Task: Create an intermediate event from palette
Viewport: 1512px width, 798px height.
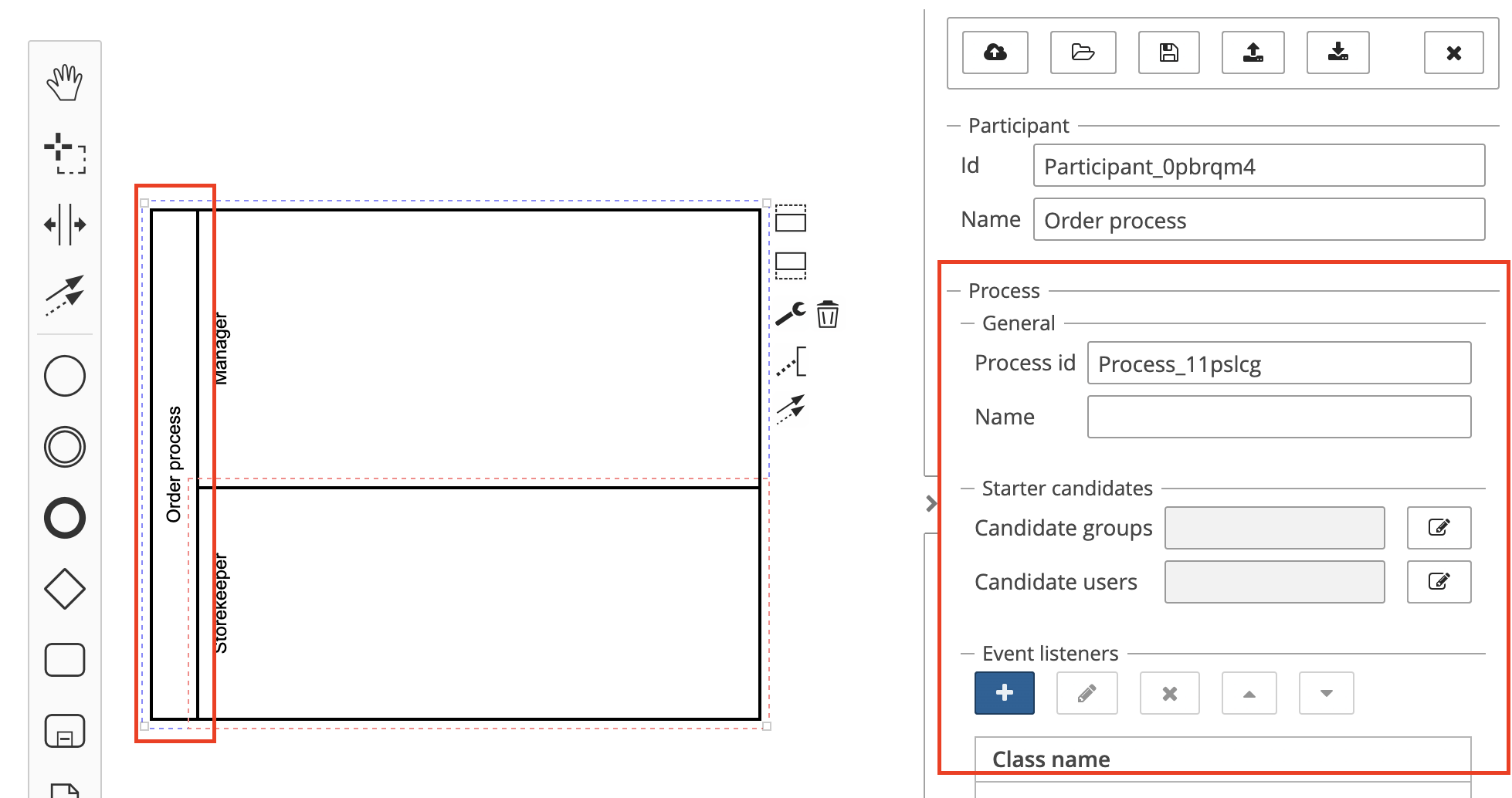Action: click(x=65, y=447)
